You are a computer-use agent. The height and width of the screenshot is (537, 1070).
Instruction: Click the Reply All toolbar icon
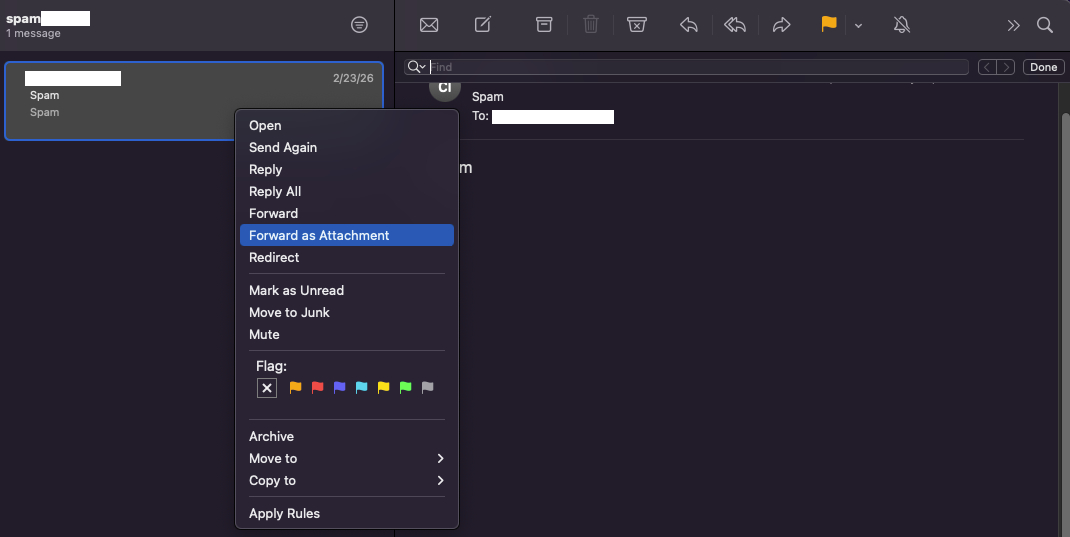click(735, 25)
